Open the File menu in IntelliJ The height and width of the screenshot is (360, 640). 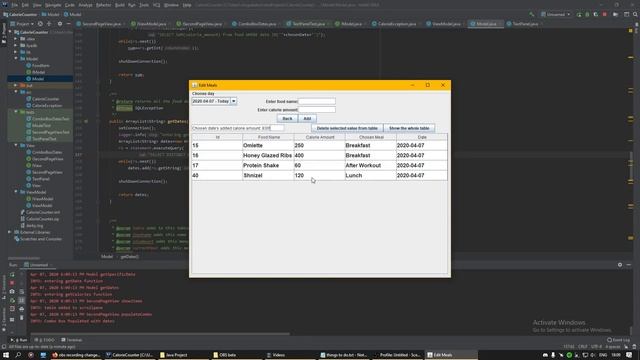[14, 5]
